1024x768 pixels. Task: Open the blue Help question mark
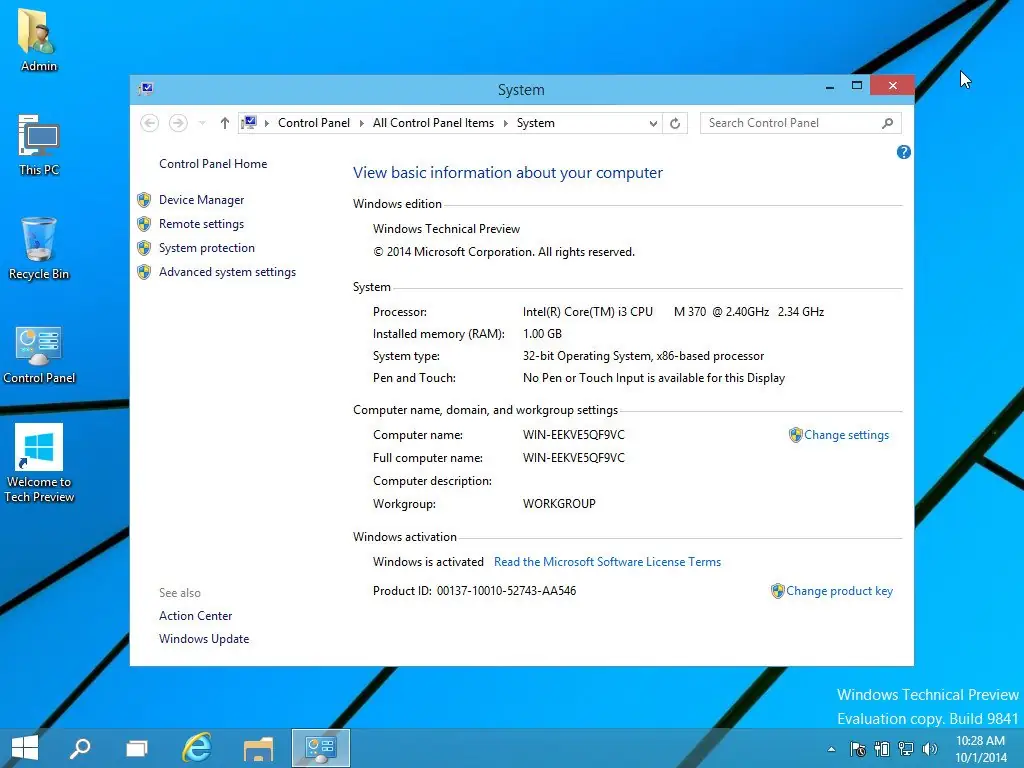point(903,151)
